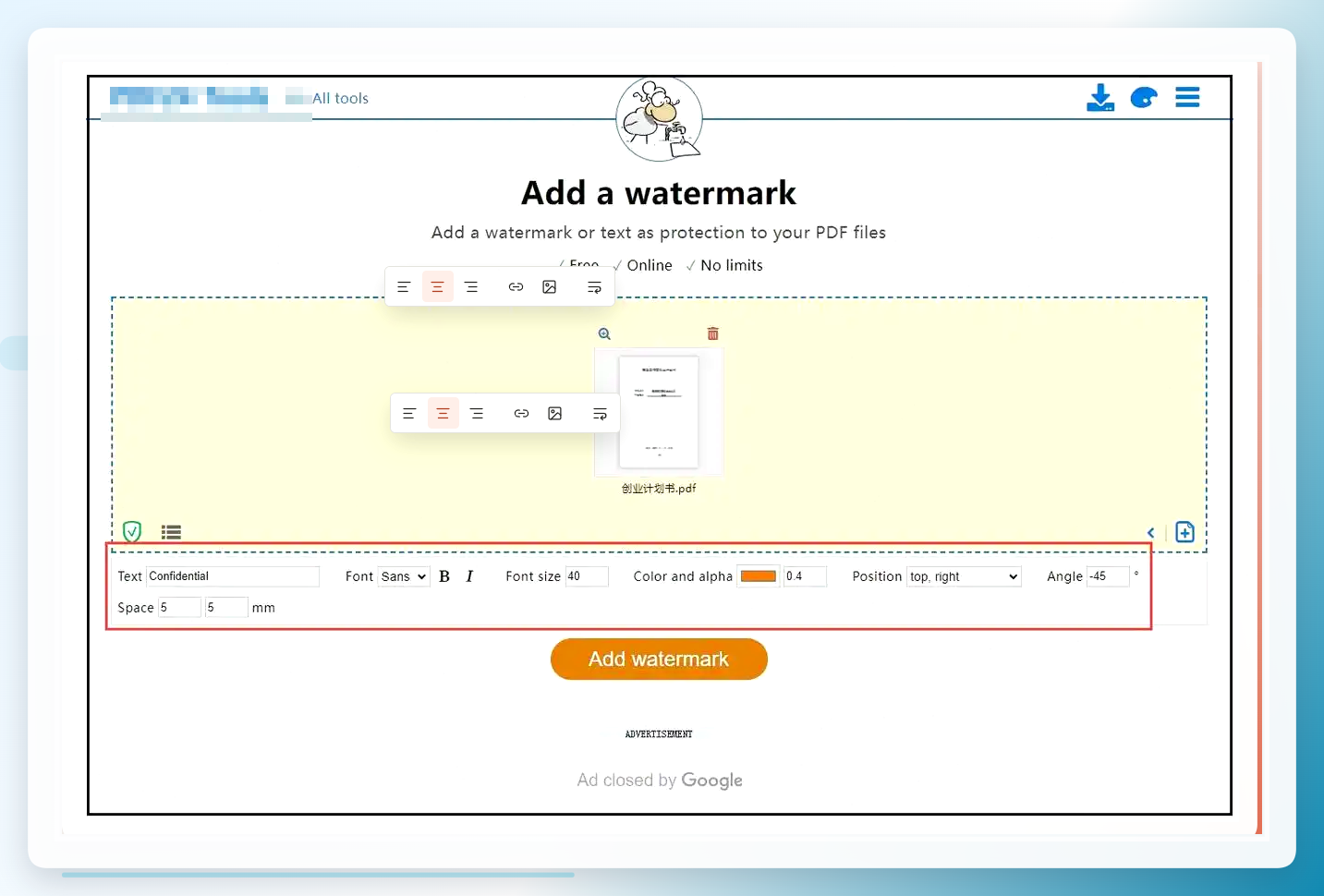
Task: Click the chef sheep logo
Action: (x=659, y=119)
